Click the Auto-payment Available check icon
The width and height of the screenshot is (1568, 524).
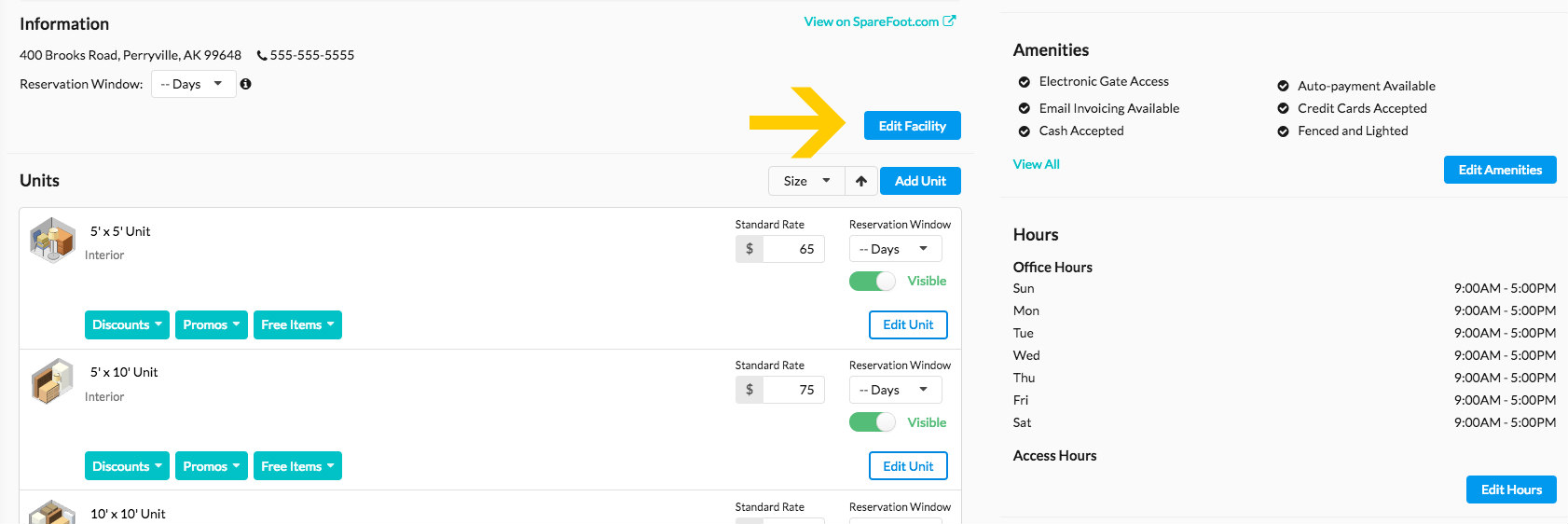pyautogui.click(x=1283, y=86)
